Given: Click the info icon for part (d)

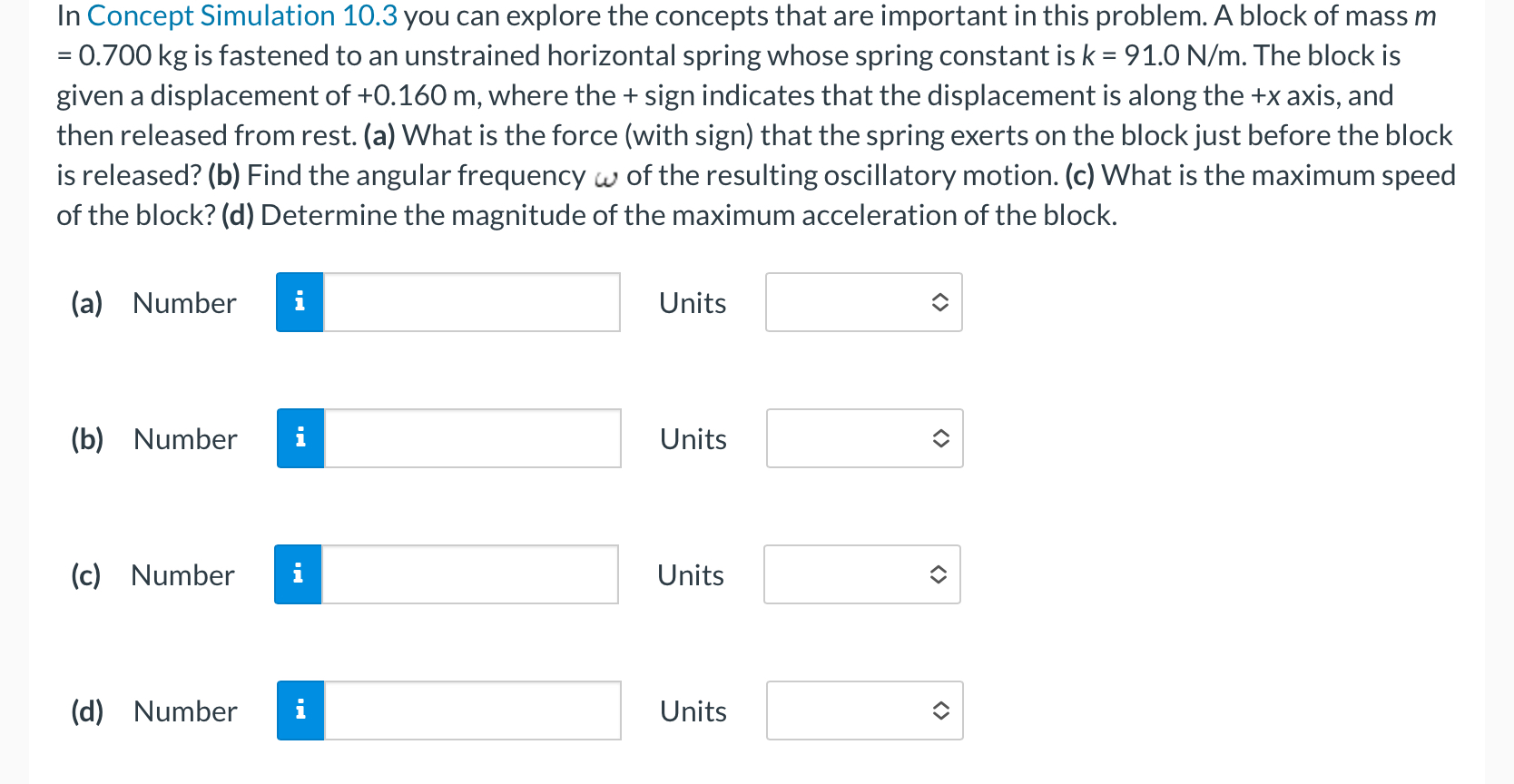Looking at the screenshot, I should [300, 710].
